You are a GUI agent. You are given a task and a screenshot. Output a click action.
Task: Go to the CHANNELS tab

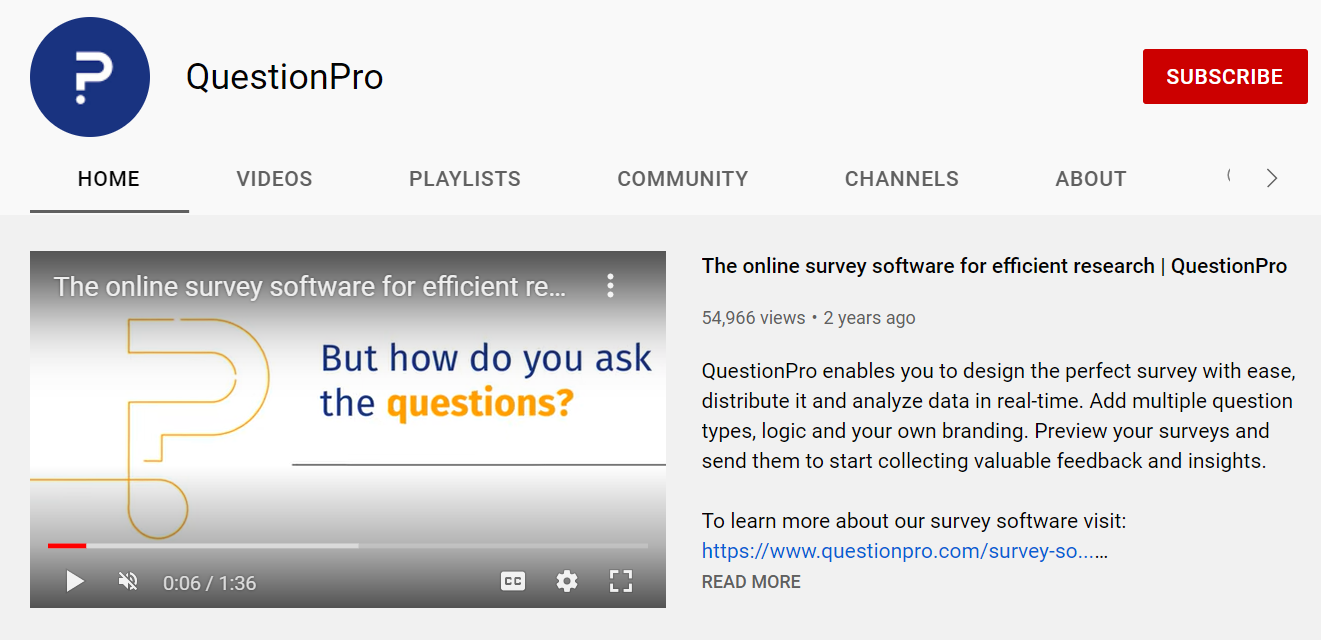click(902, 179)
